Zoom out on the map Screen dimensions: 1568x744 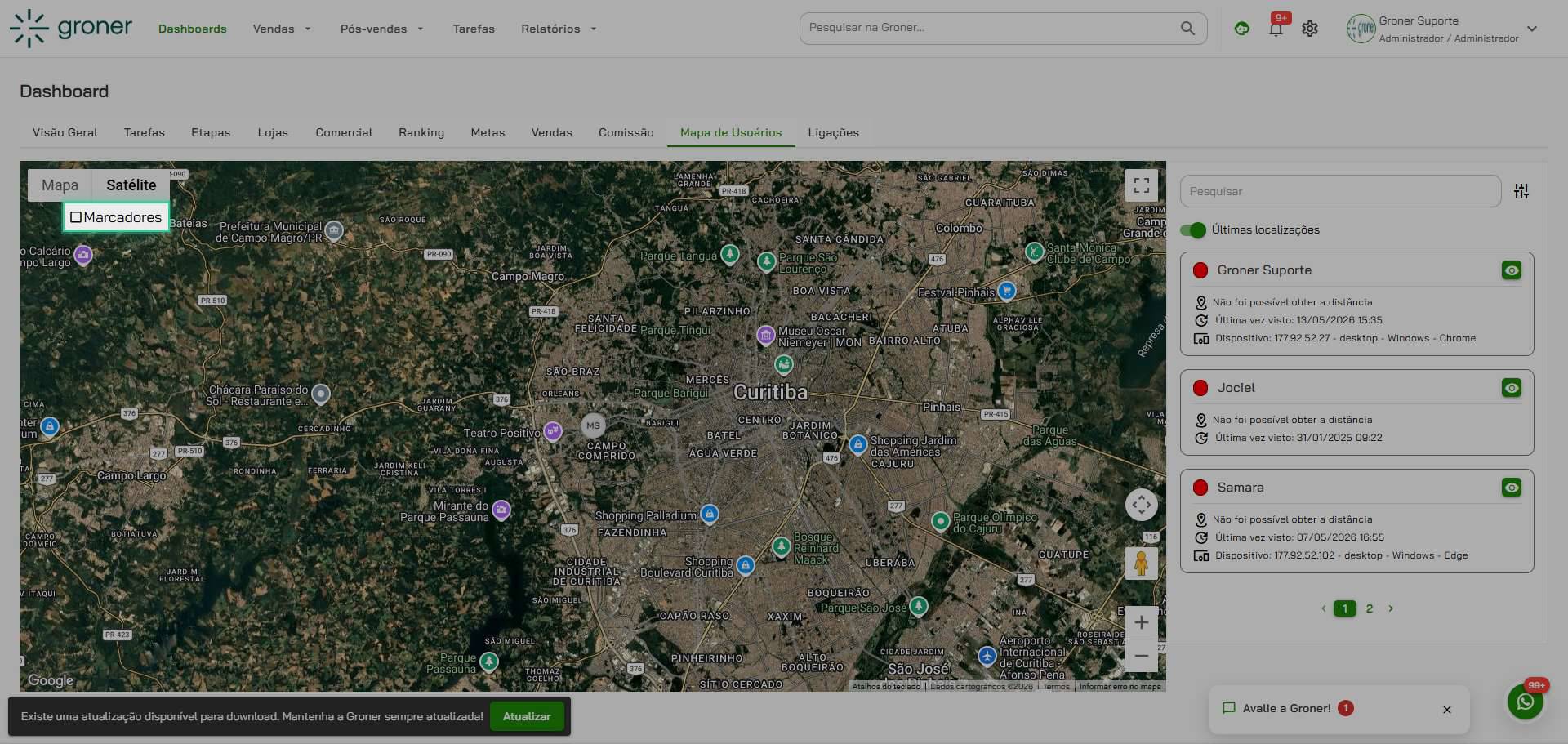[1142, 656]
